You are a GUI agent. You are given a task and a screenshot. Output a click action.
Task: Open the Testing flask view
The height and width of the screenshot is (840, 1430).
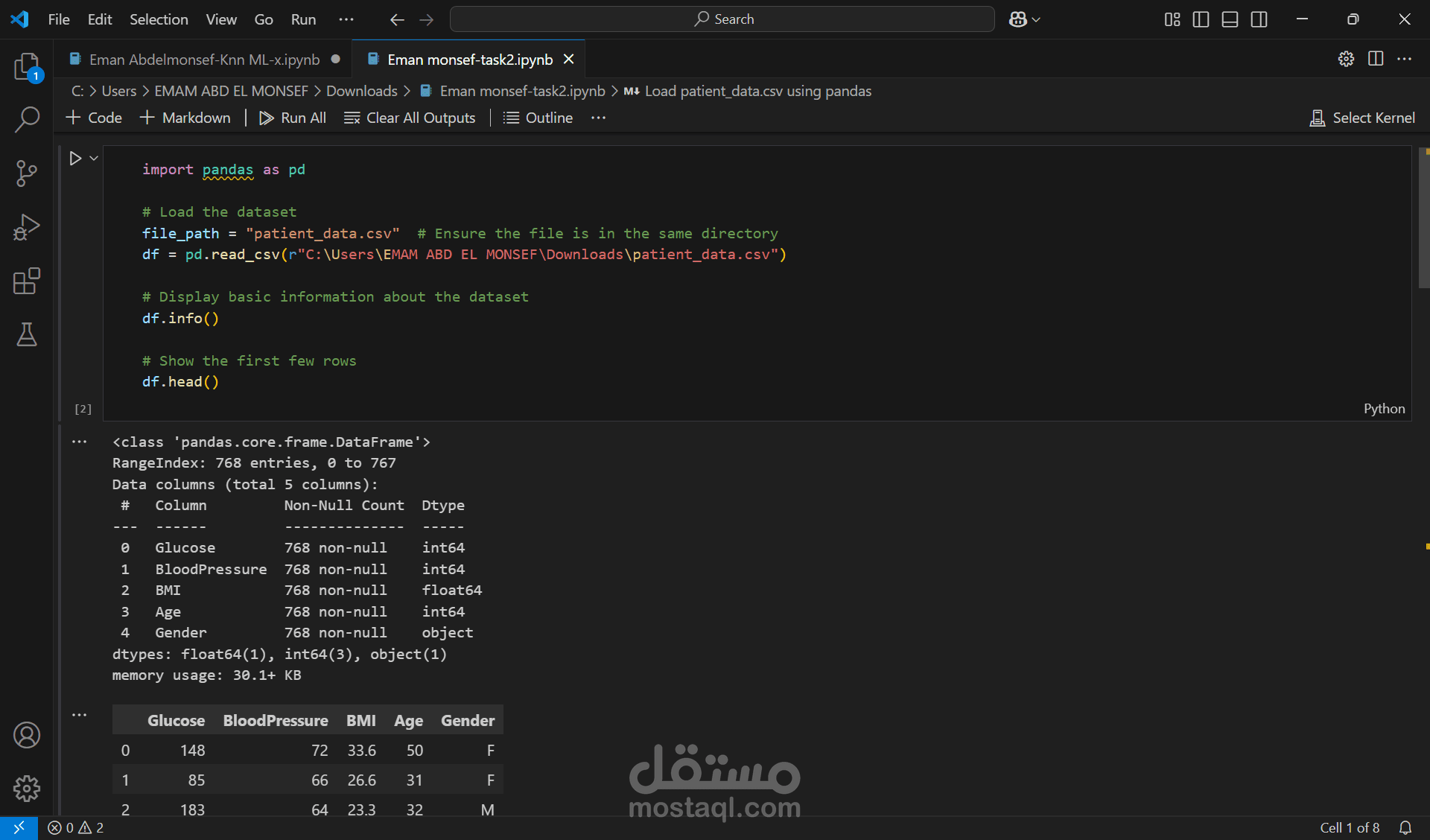(x=27, y=335)
